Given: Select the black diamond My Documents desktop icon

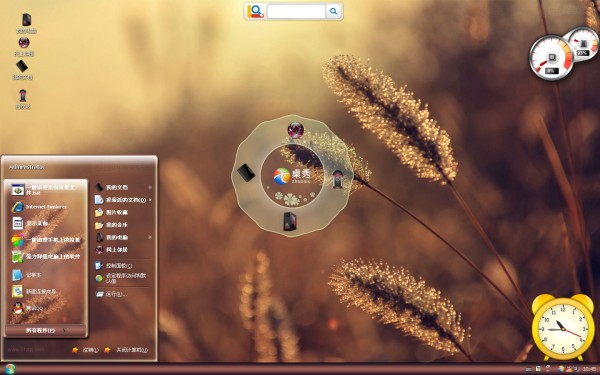Looking at the screenshot, I should coord(22,70).
